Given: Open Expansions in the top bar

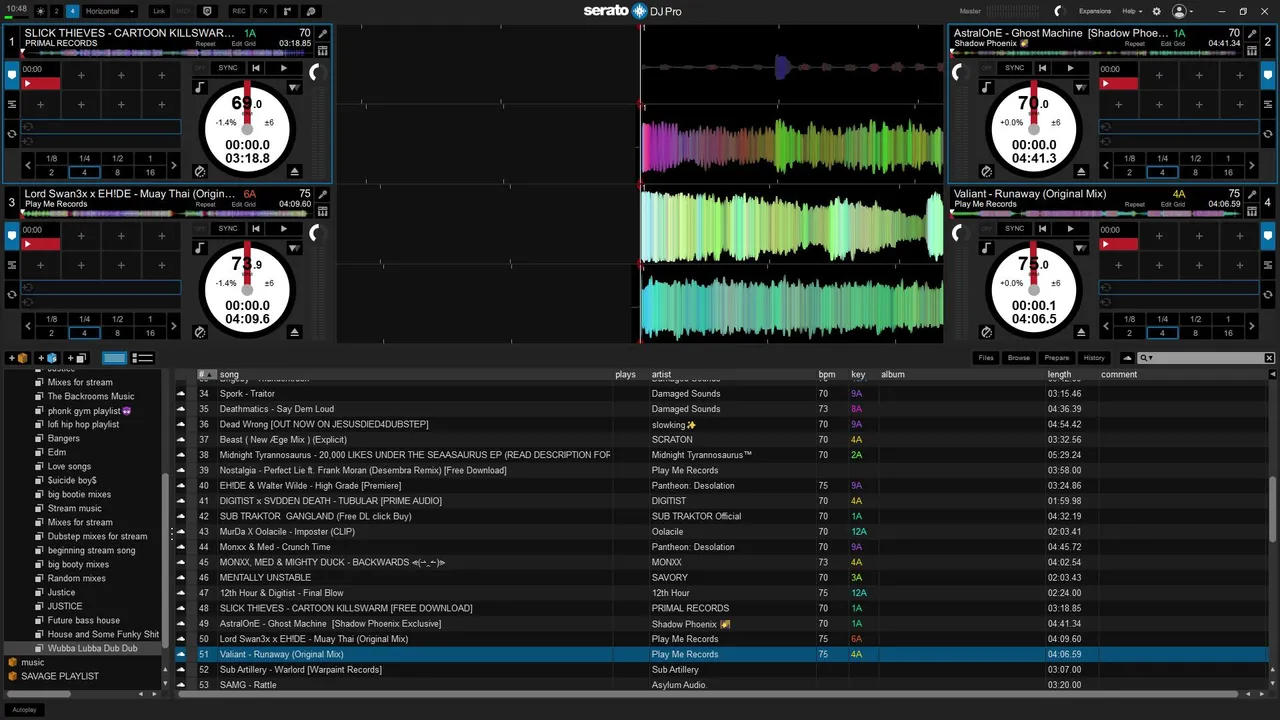Looking at the screenshot, I should coord(1095,11).
